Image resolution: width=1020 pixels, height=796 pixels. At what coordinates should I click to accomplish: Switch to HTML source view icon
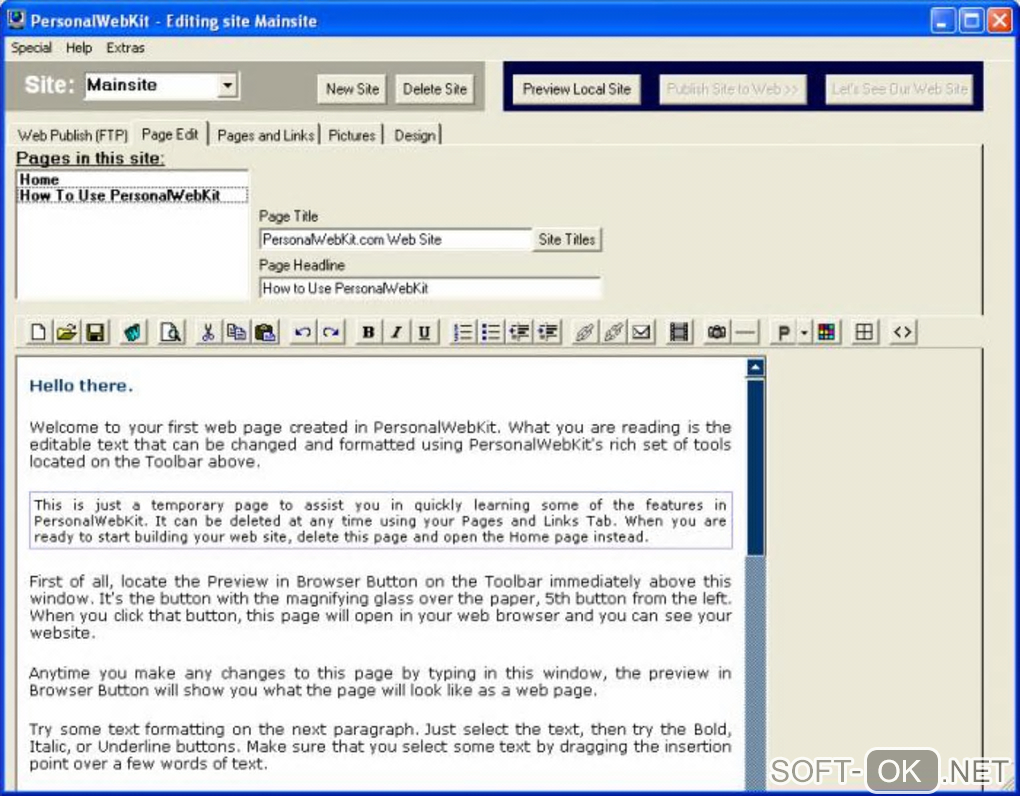(x=903, y=332)
